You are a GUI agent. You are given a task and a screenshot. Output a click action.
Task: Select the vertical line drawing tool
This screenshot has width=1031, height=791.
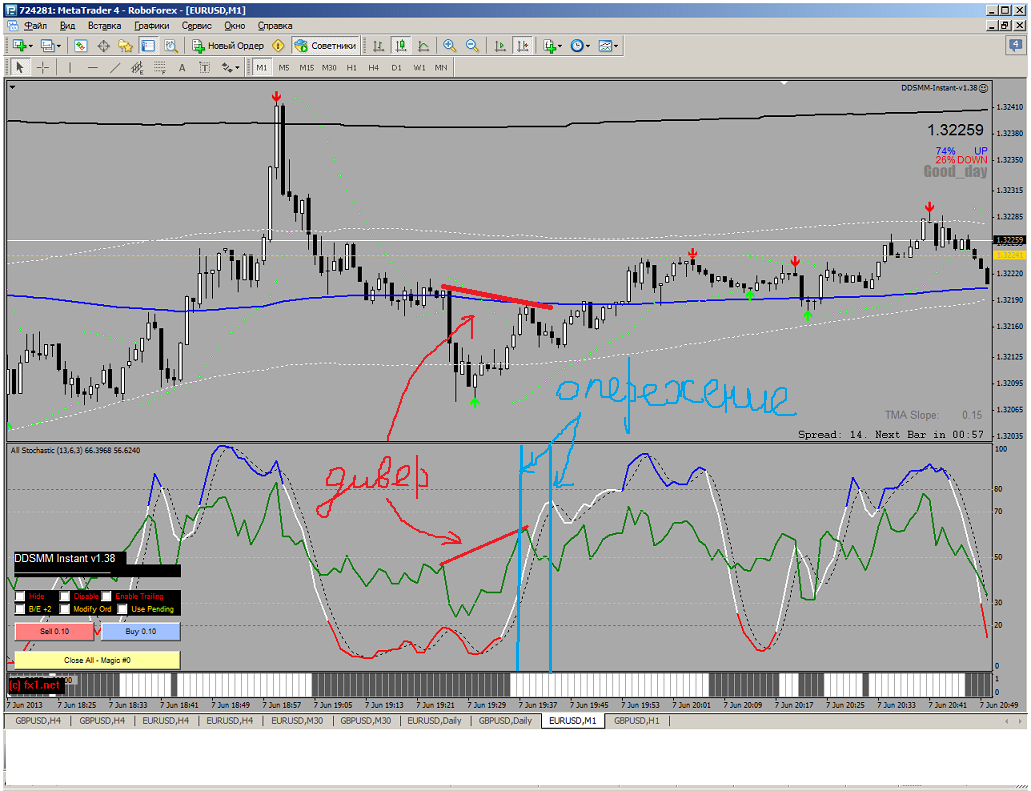coord(70,67)
